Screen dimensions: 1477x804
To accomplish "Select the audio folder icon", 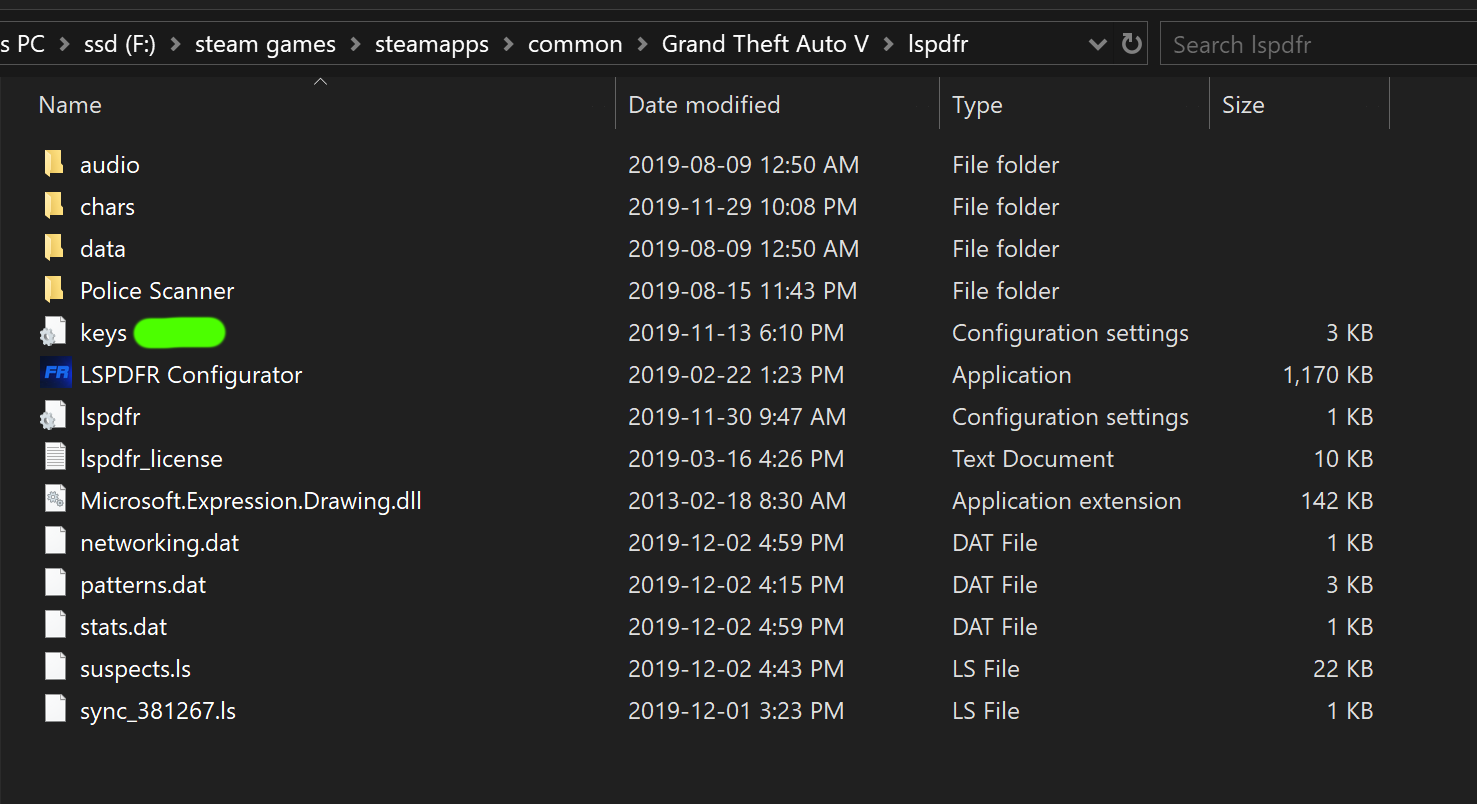I will pos(55,165).
